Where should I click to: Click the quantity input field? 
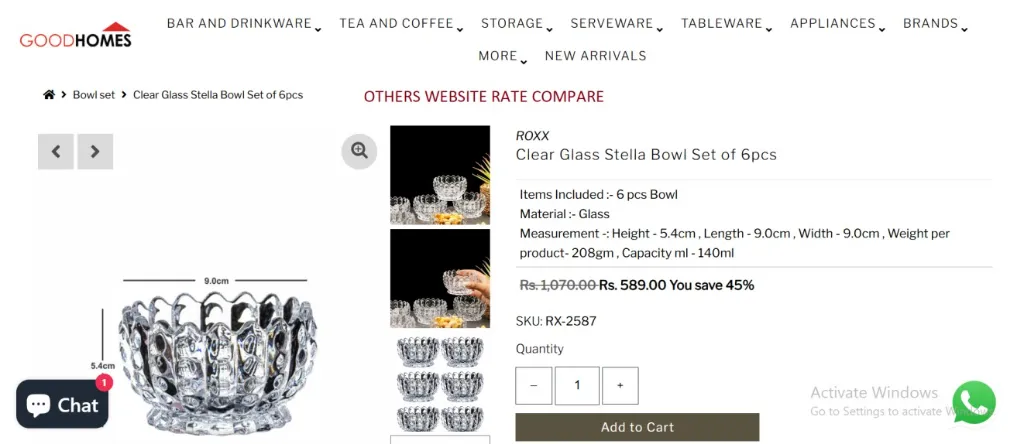[x=577, y=385]
